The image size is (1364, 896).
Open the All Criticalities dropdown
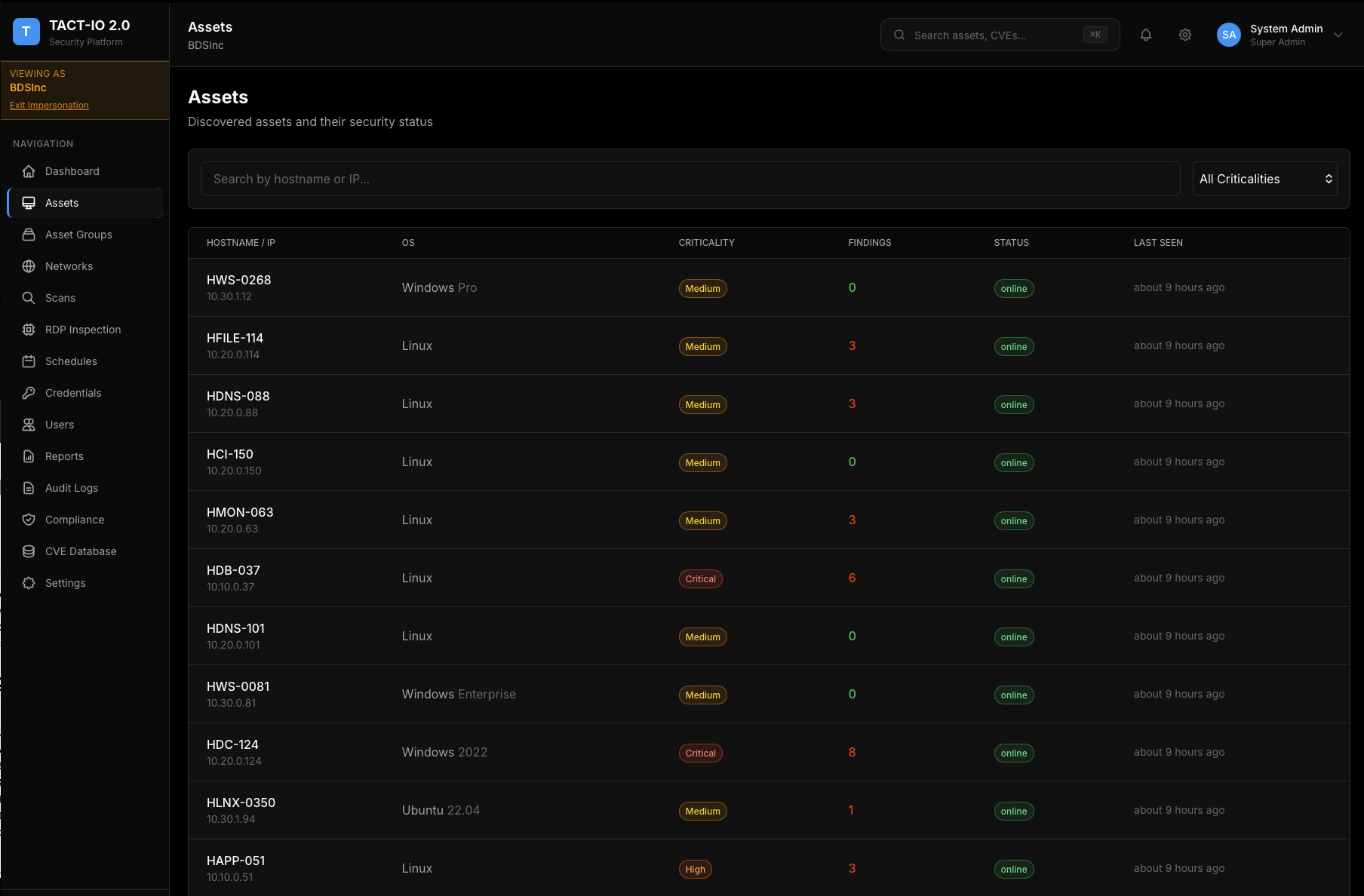point(1264,179)
